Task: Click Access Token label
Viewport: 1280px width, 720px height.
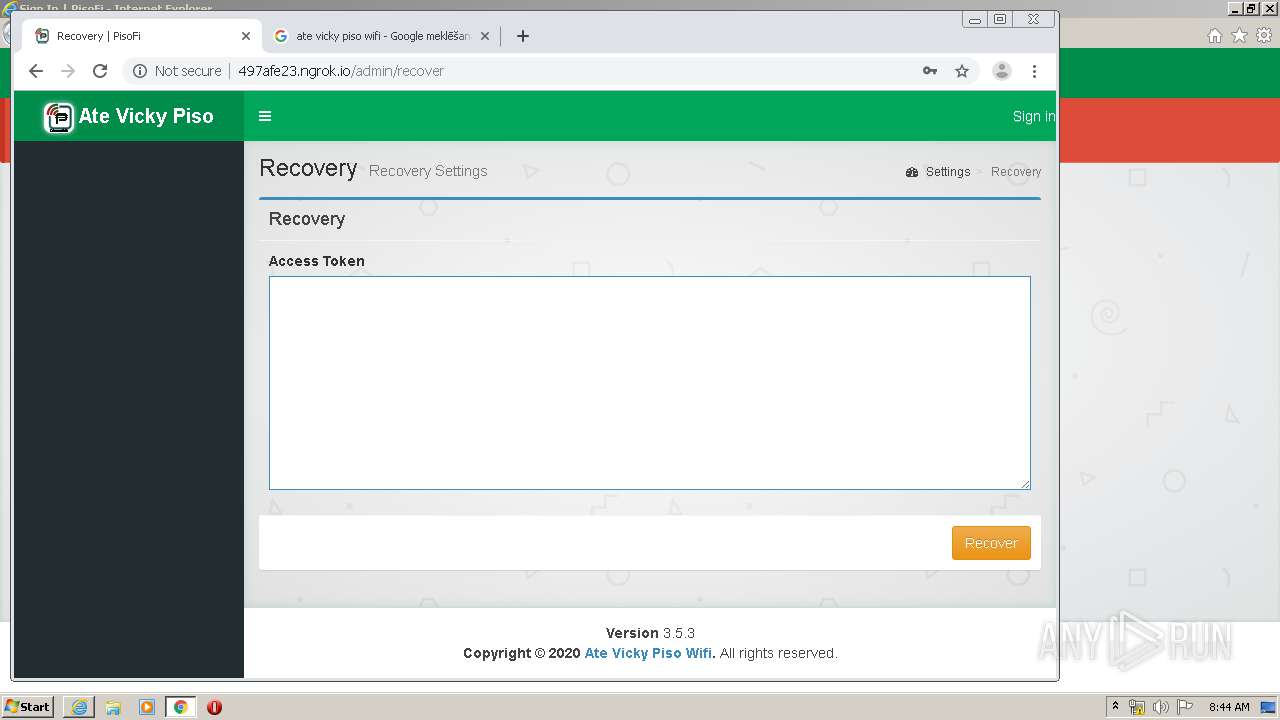Action: click(316, 261)
